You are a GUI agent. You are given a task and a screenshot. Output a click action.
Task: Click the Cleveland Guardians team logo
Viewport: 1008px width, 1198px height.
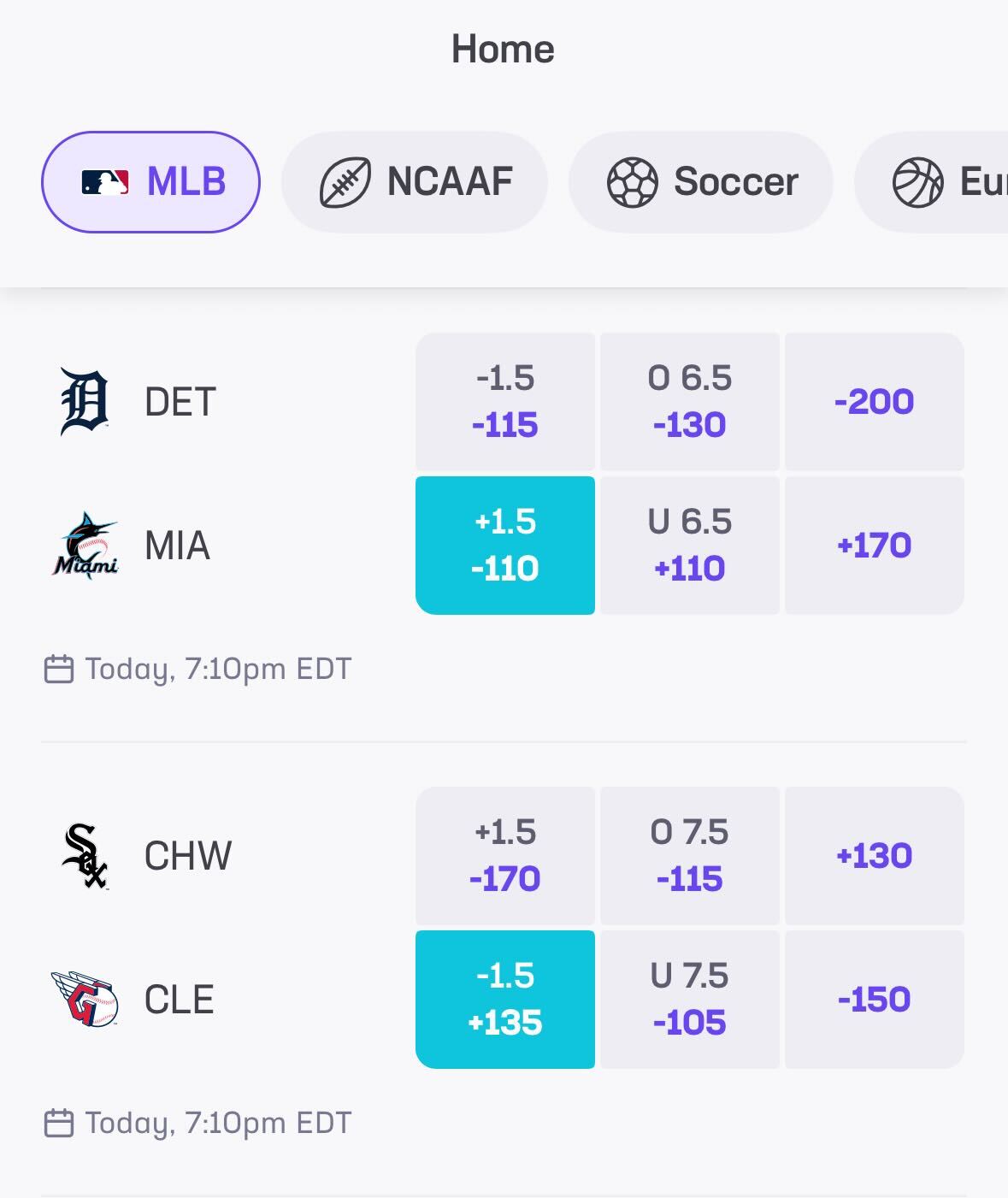85,998
